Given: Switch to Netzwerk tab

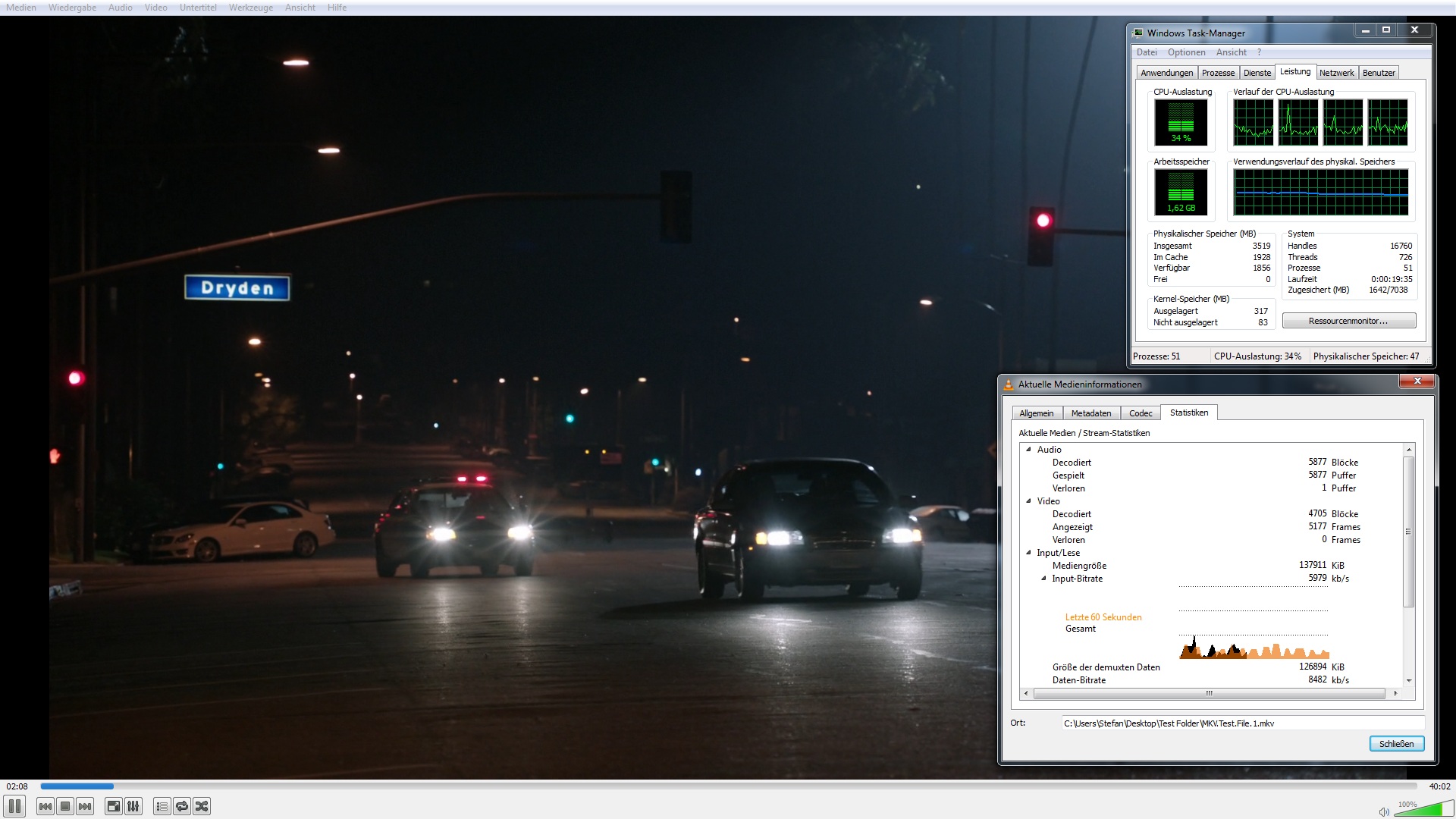Looking at the screenshot, I should coord(1336,73).
